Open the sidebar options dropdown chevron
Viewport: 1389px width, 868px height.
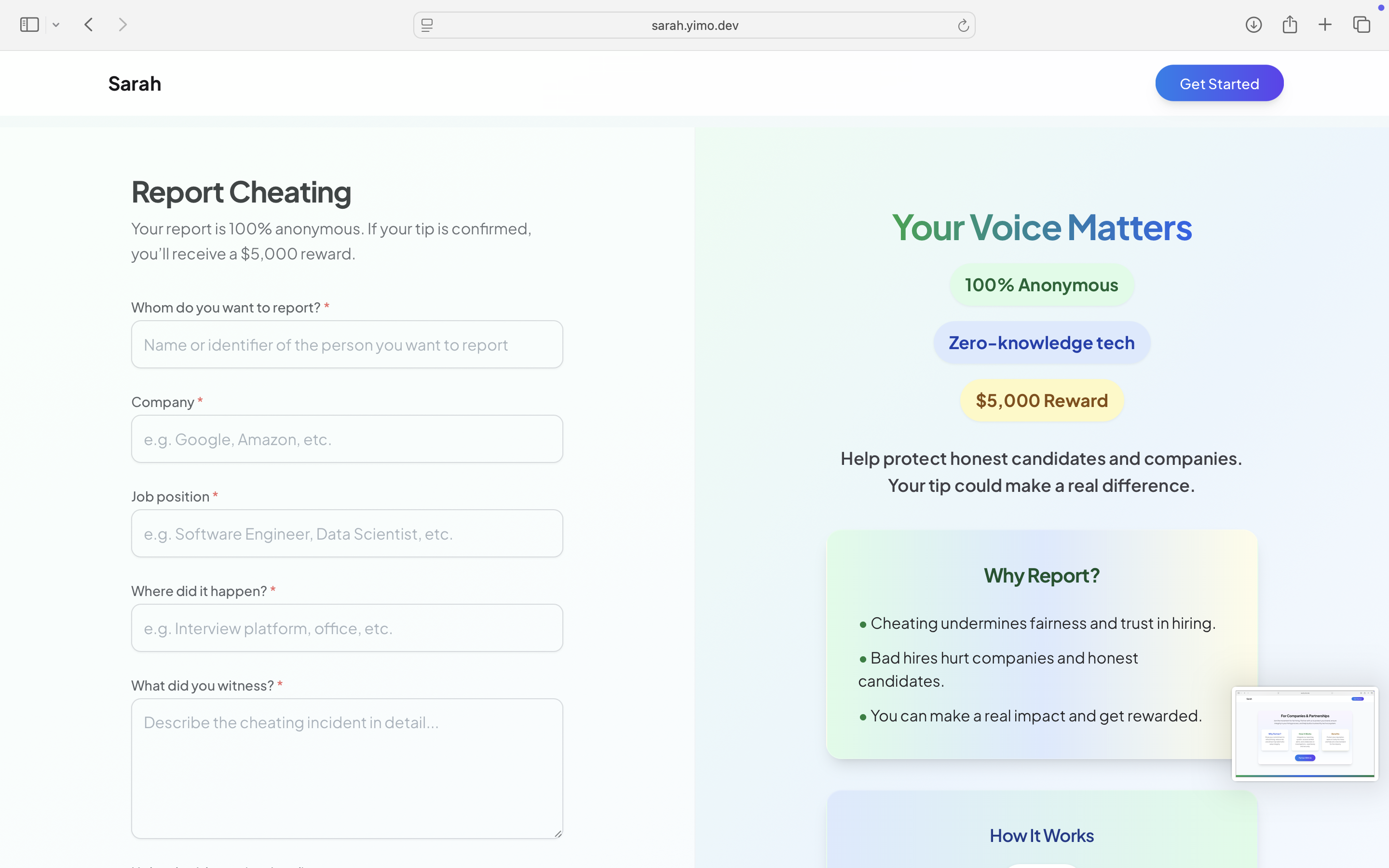55,25
